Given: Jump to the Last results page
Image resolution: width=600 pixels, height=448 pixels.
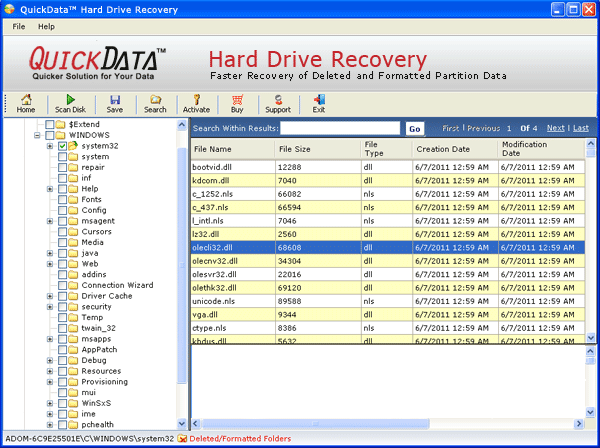Looking at the screenshot, I should 581,128.
